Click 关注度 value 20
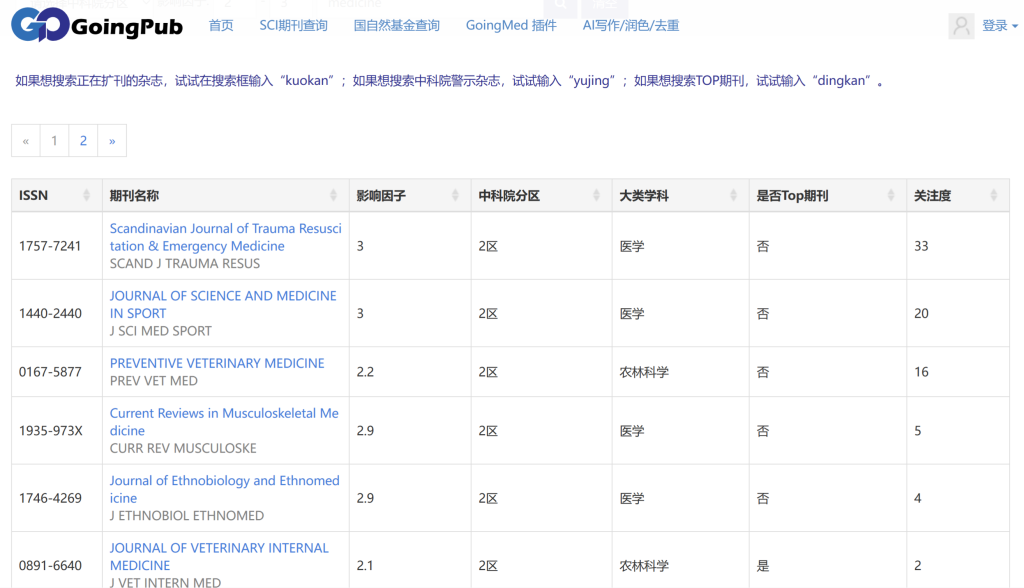The height and width of the screenshot is (588, 1024). [921, 314]
